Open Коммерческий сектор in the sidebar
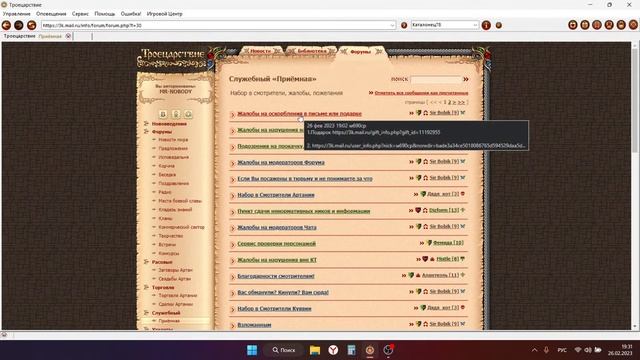This screenshot has width=640, height=360. (x=181, y=227)
